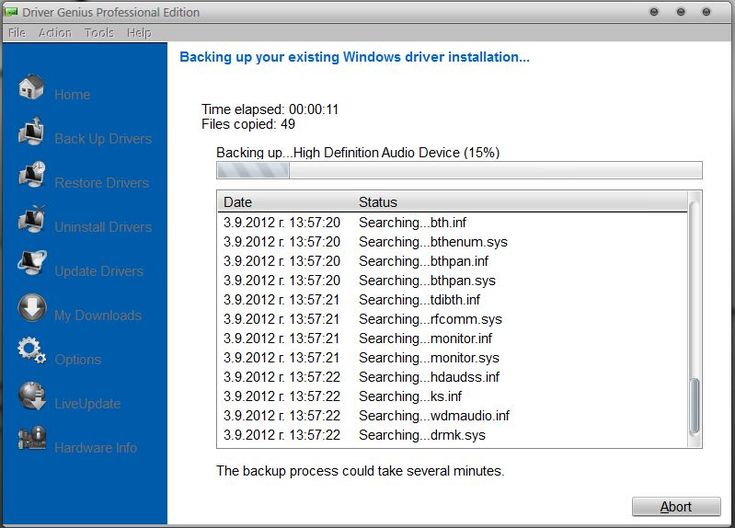
Task: Click the Files copied: 49 text
Action: click(248, 124)
